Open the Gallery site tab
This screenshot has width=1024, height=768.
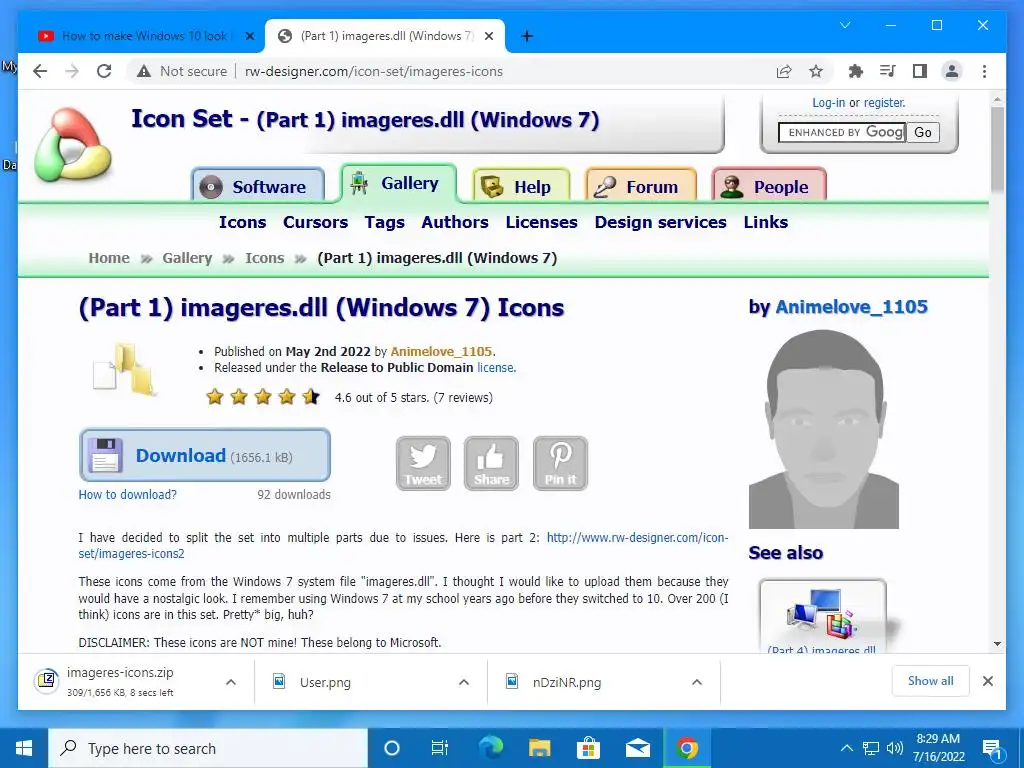point(398,183)
